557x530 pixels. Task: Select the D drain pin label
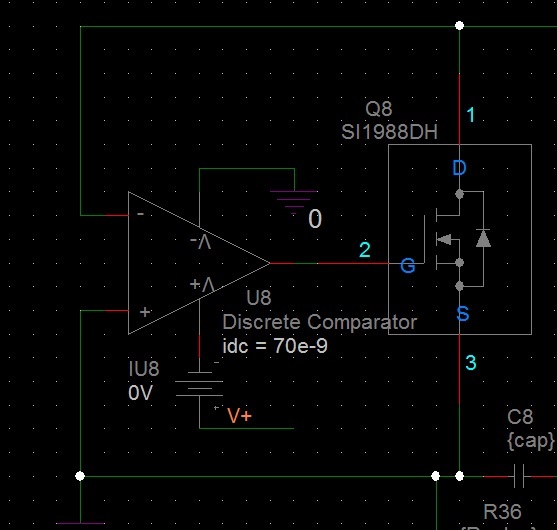[x=459, y=168]
